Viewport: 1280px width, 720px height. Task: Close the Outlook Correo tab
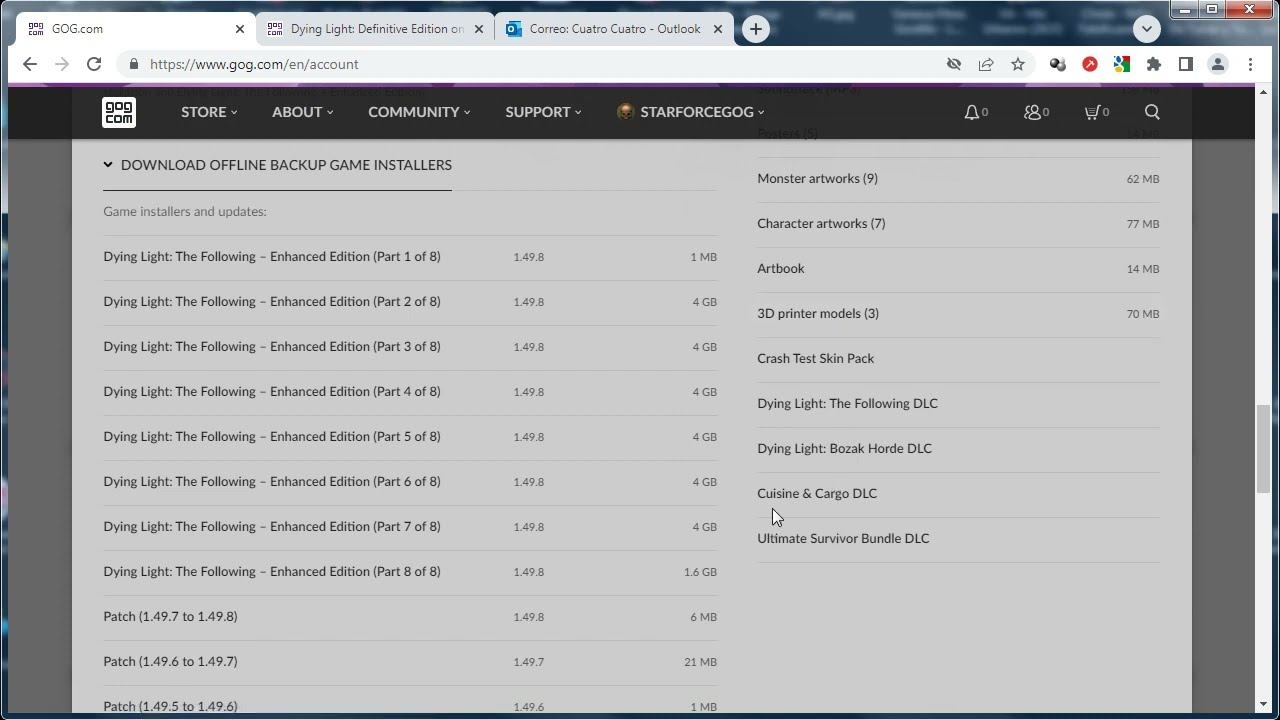717,29
